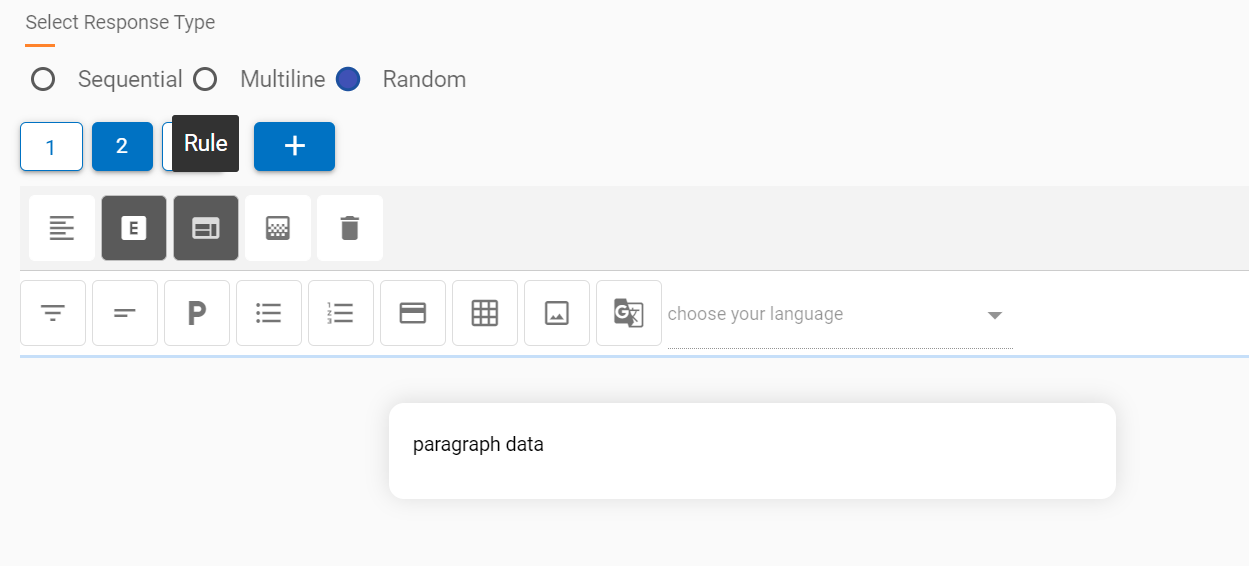Viewport: 1249px width, 566px height.
Task: Insert a bulleted list
Action: point(269,313)
